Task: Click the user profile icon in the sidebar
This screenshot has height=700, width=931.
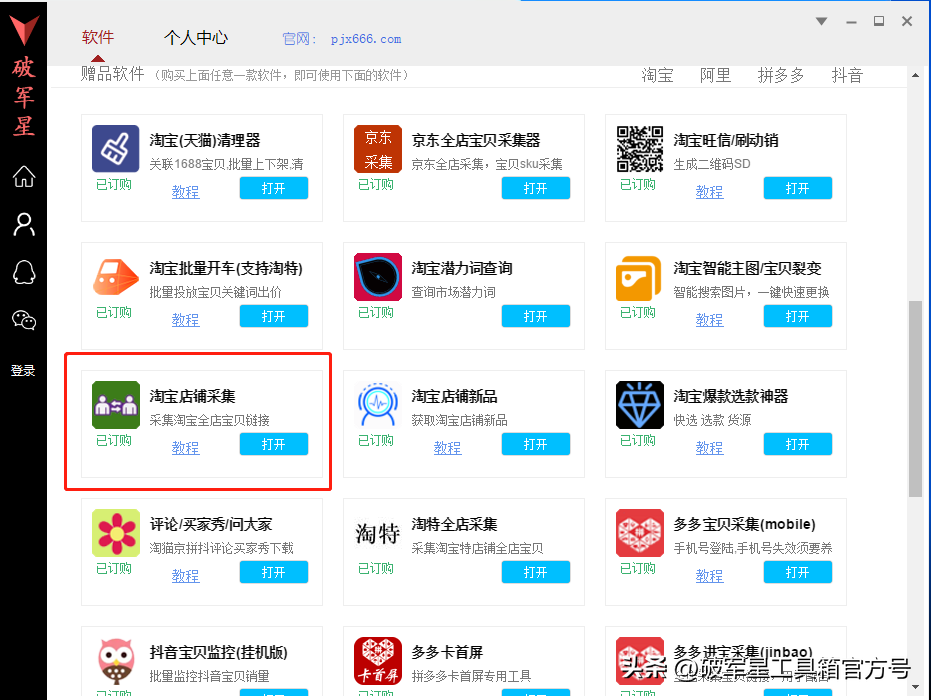Action: pos(23,224)
